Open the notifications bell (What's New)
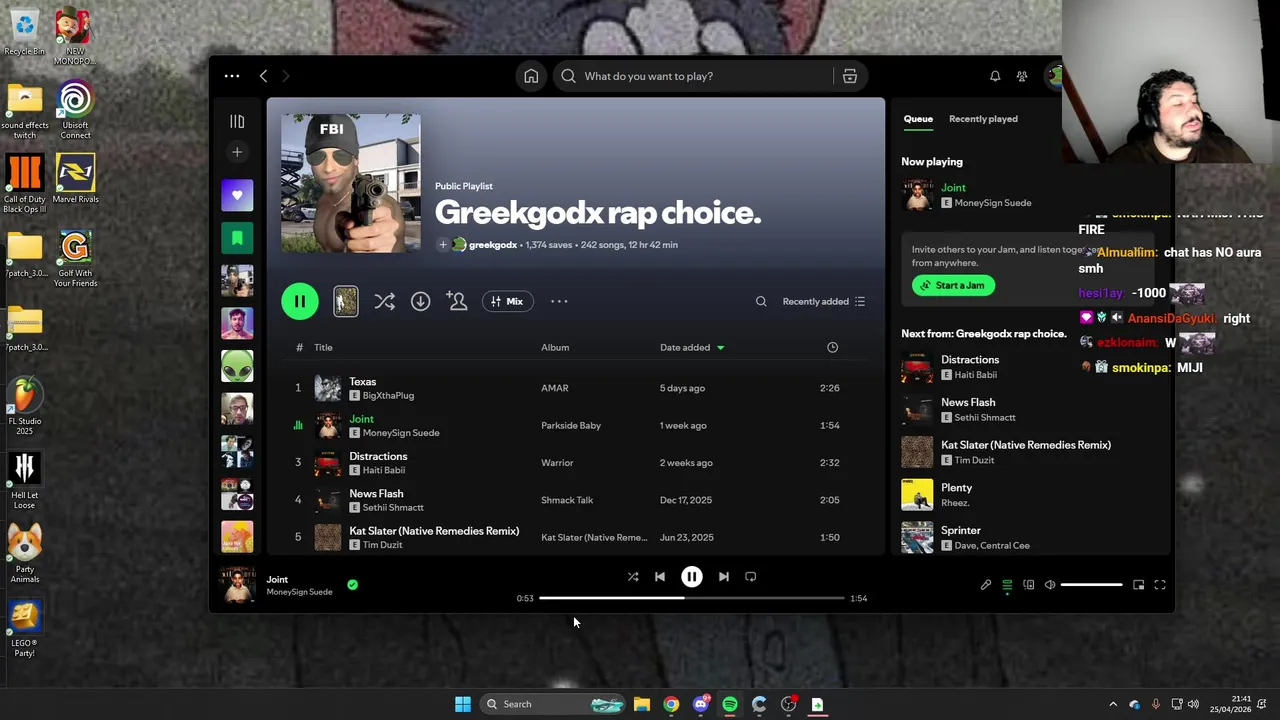1280x720 pixels. point(995,76)
